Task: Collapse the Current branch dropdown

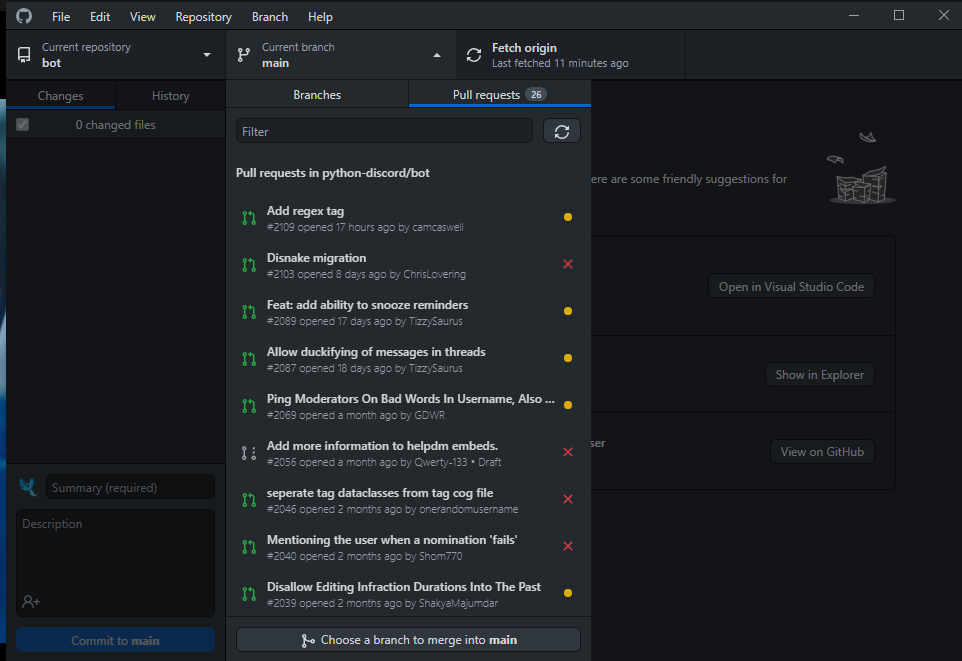Action: (x=437, y=55)
